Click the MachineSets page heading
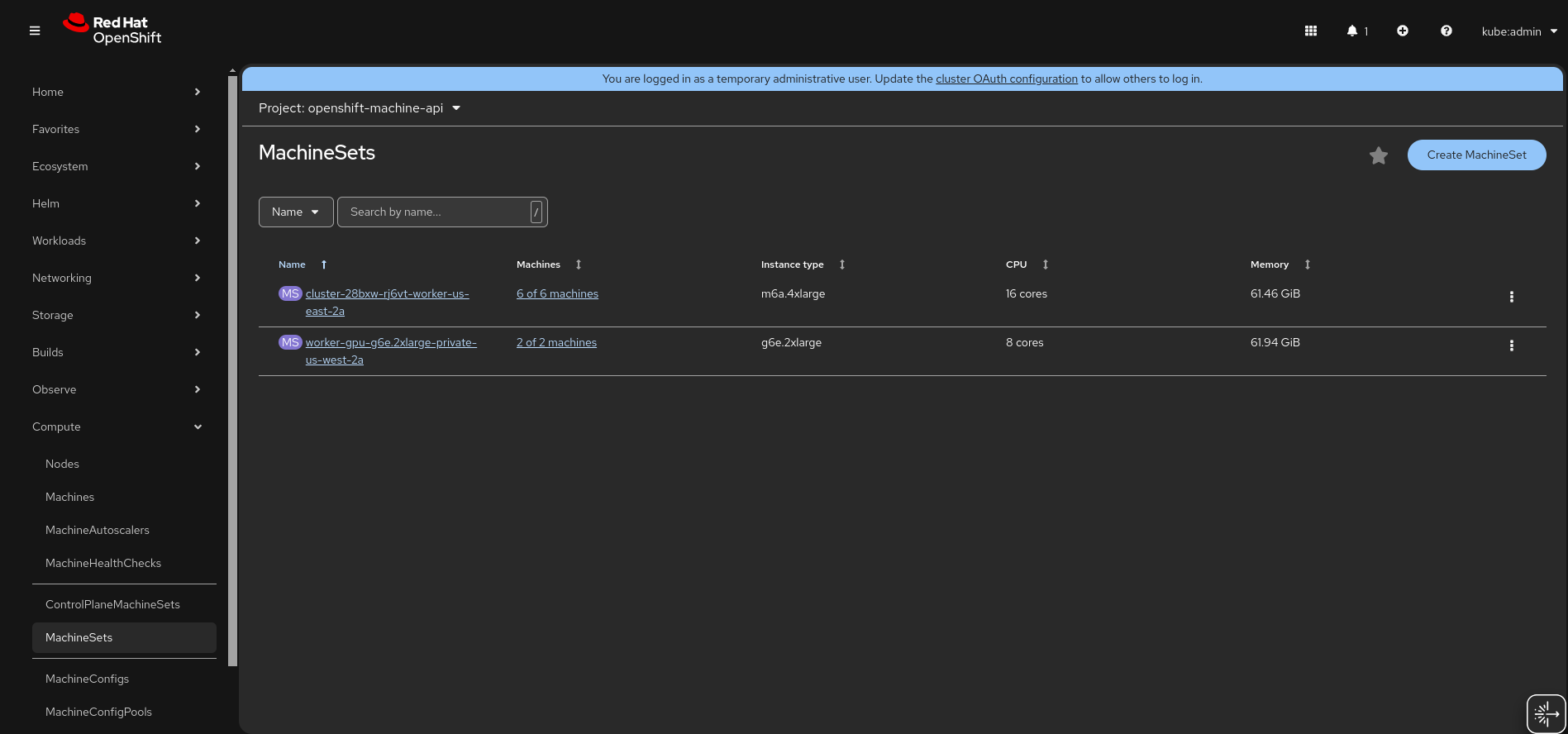 click(317, 153)
